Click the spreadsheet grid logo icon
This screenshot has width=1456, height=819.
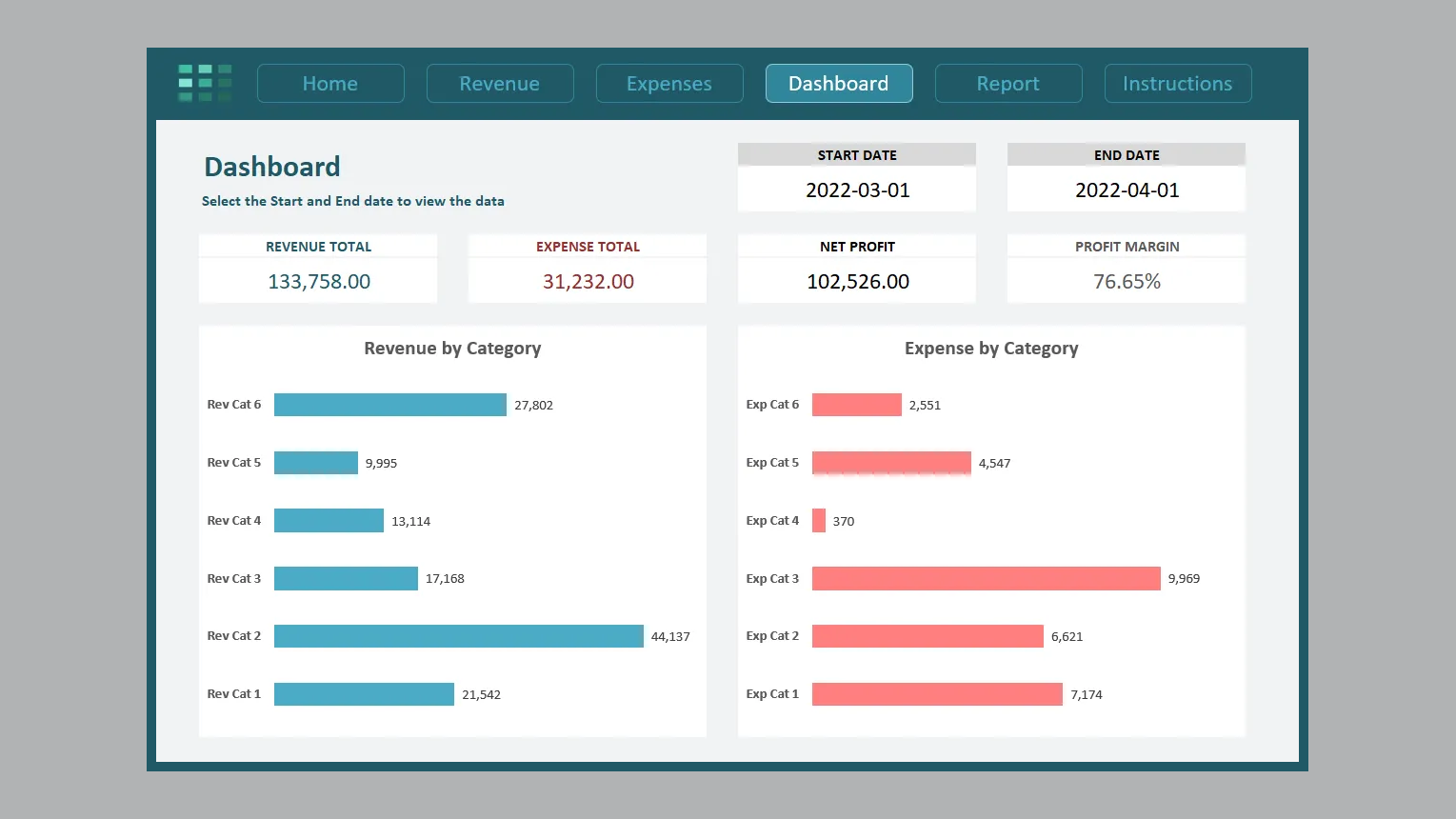point(205,83)
